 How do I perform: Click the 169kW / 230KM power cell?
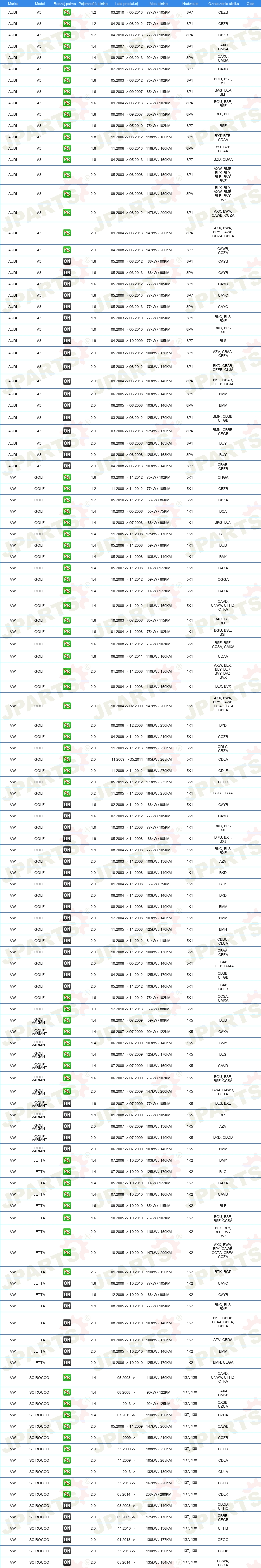click(159, 726)
